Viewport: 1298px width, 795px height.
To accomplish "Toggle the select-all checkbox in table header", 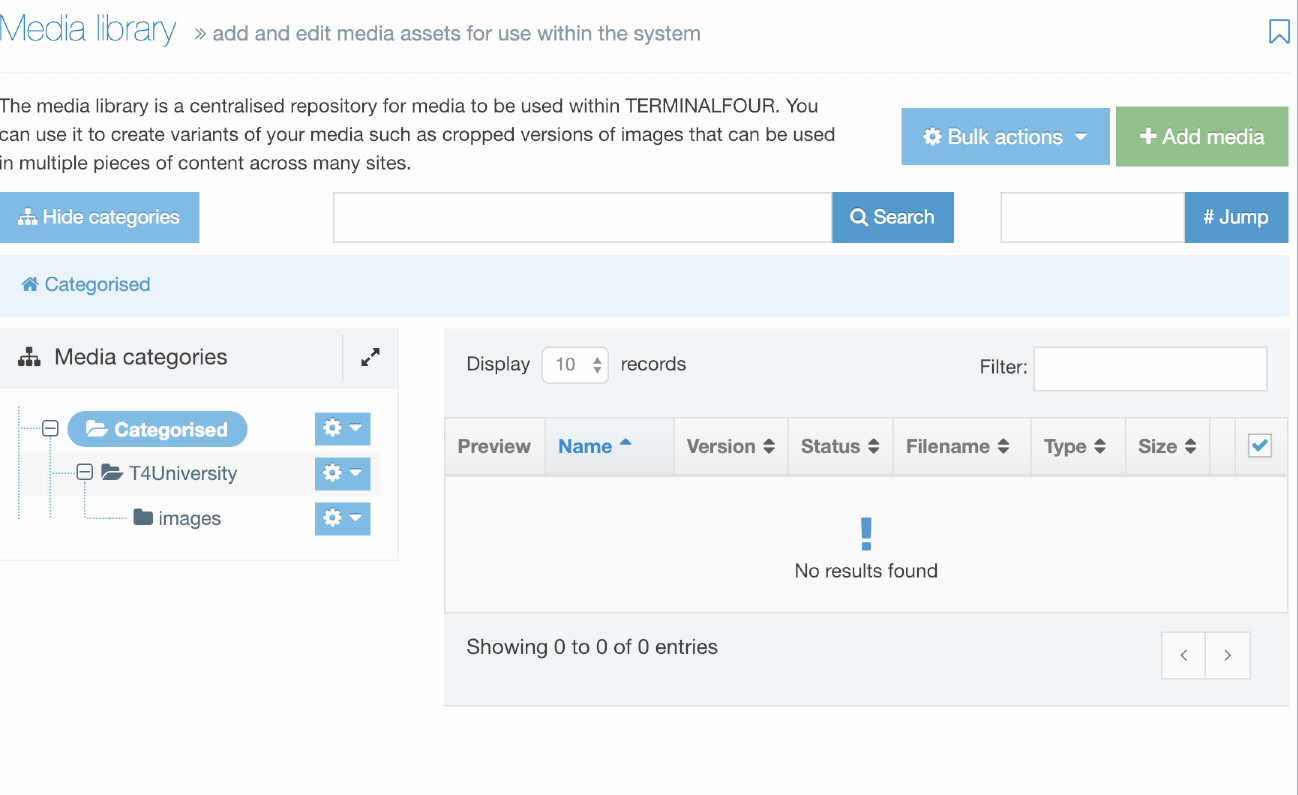I will point(1260,446).
